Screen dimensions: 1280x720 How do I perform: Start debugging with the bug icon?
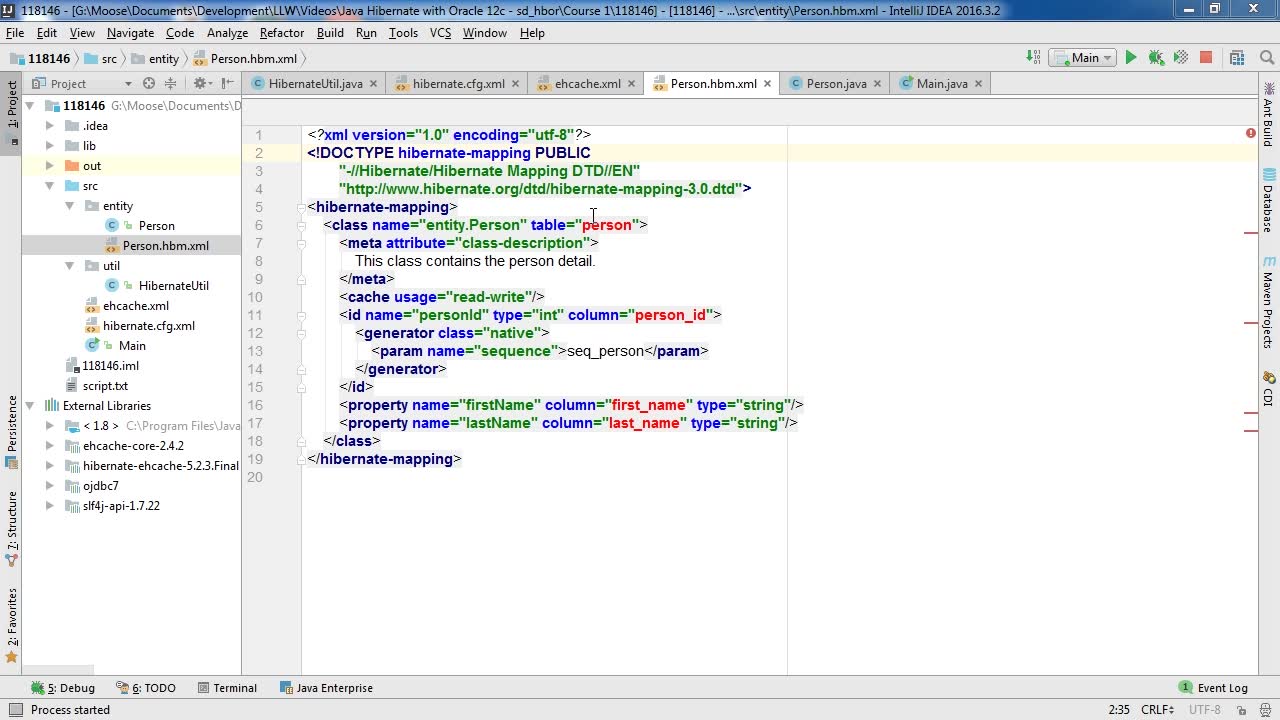click(1156, 58)
